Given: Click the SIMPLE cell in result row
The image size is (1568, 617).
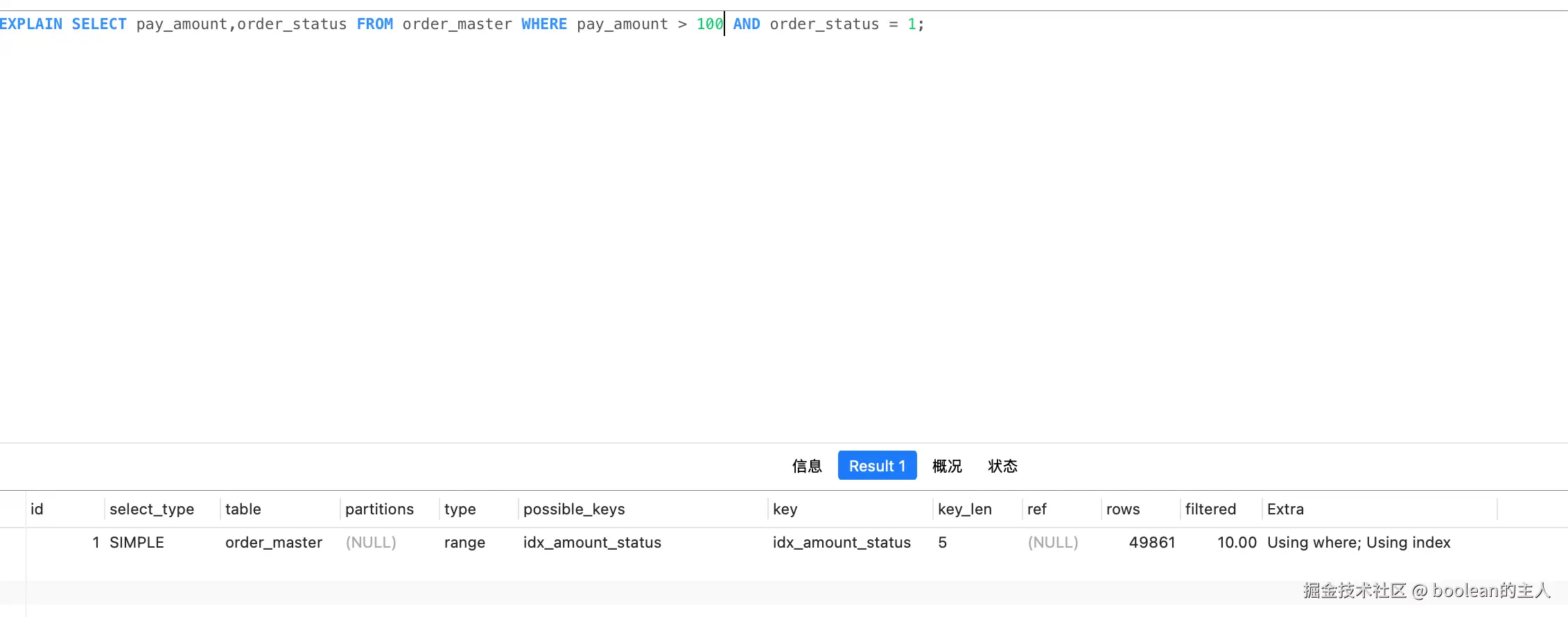Looking at the screenshot, I should click(x=162, y=542).
